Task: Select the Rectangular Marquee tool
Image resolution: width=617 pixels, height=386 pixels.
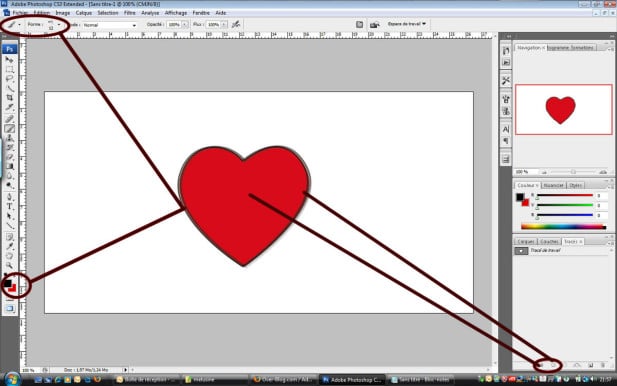Action: (9, 70)
